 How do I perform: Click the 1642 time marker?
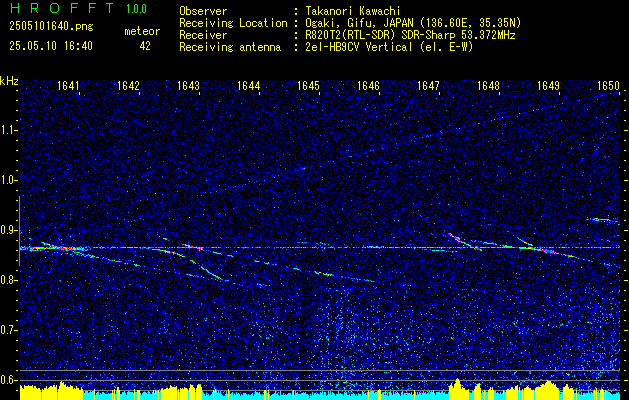(128, 85)
